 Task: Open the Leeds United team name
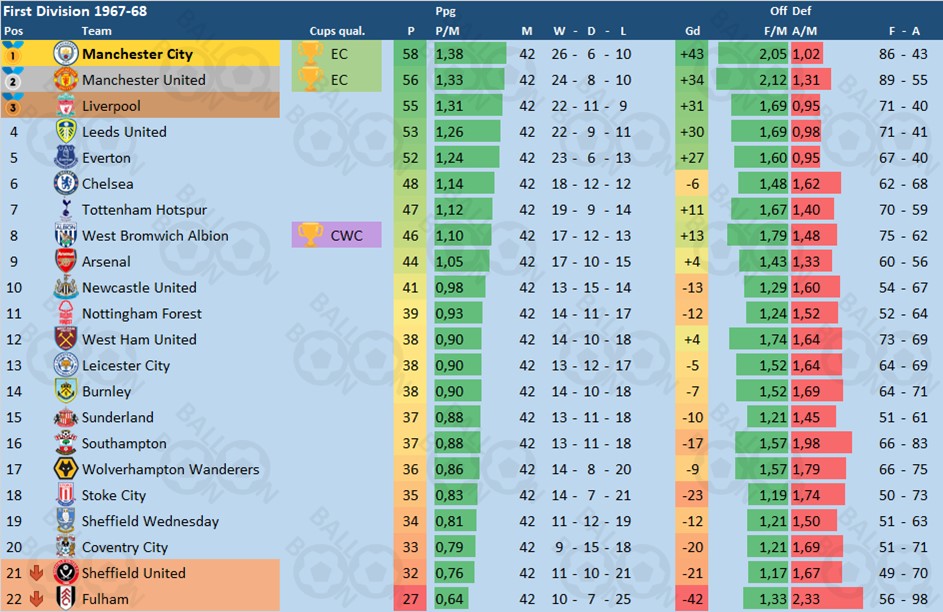pos(124,132)
